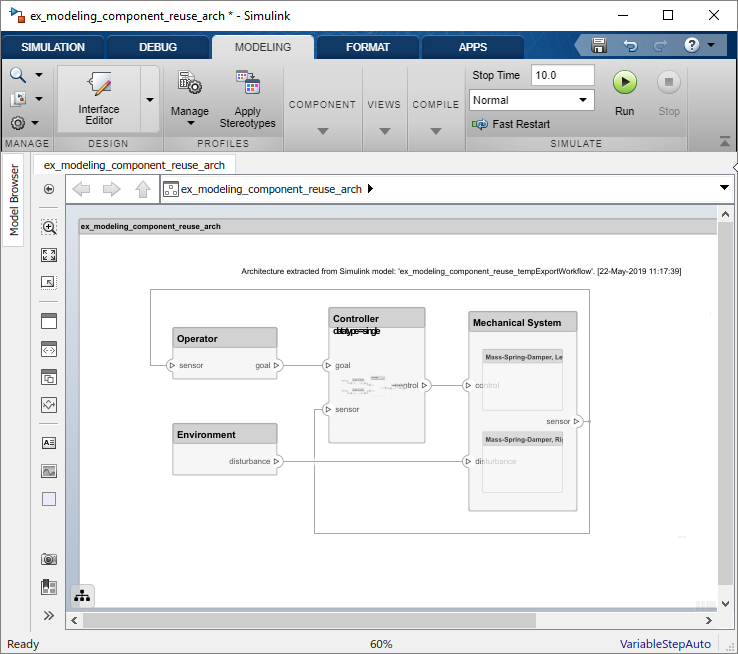Click the Hide/Show Explorer Bar icon

(48, 189)
